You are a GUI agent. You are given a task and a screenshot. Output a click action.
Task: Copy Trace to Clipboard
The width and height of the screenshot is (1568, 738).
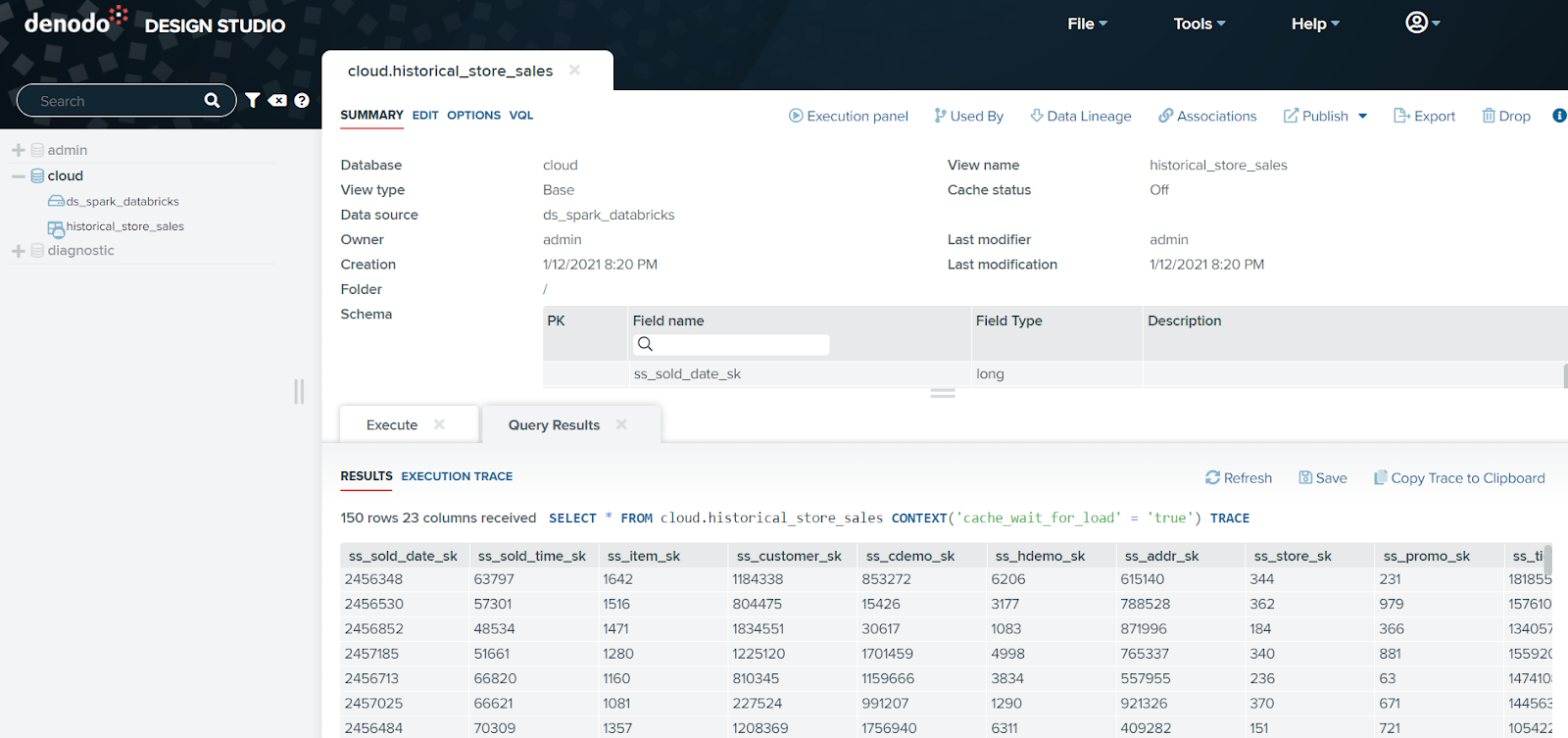coord(1459,477)
